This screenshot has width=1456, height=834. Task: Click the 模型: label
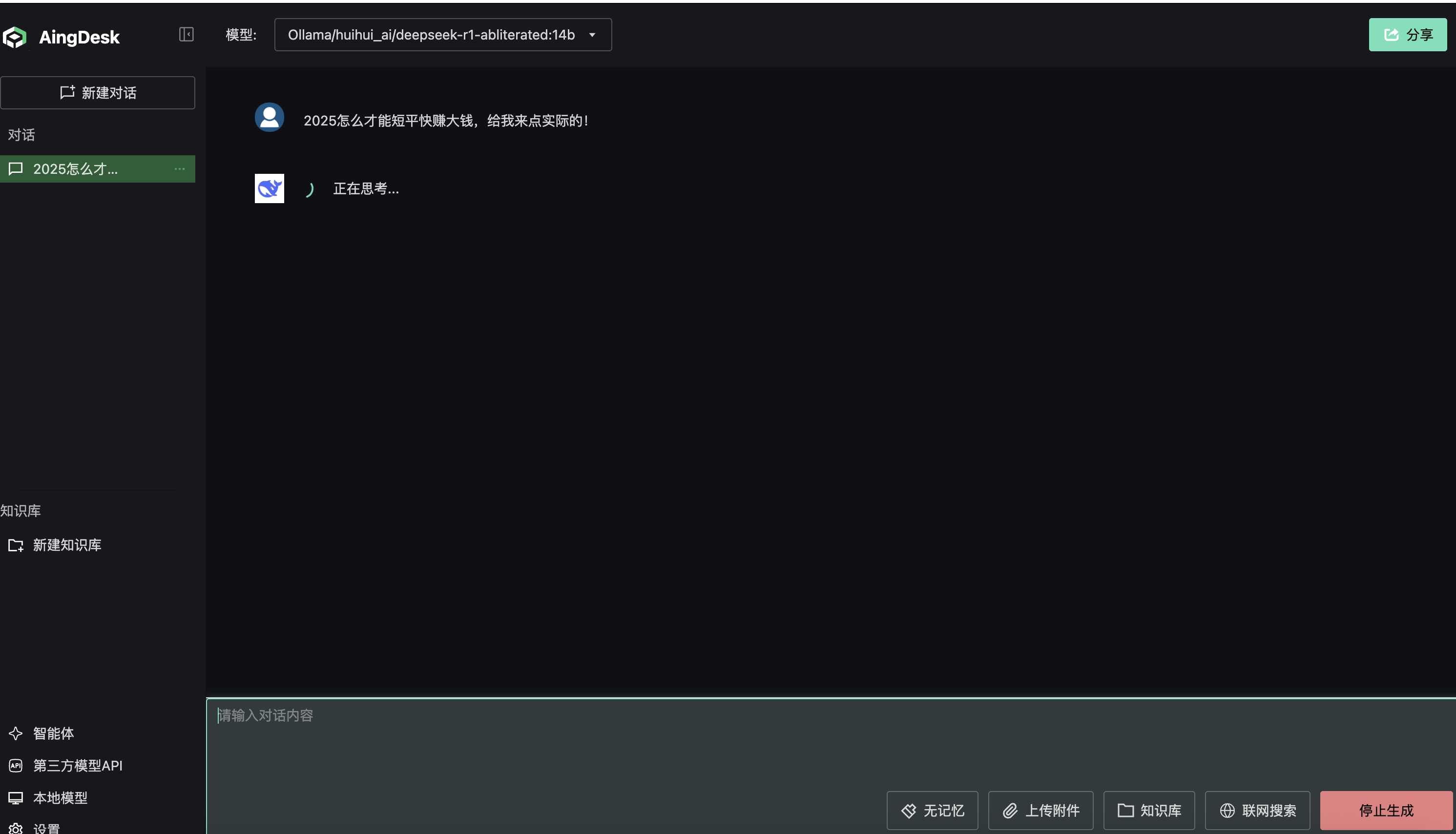click(241, 35)
